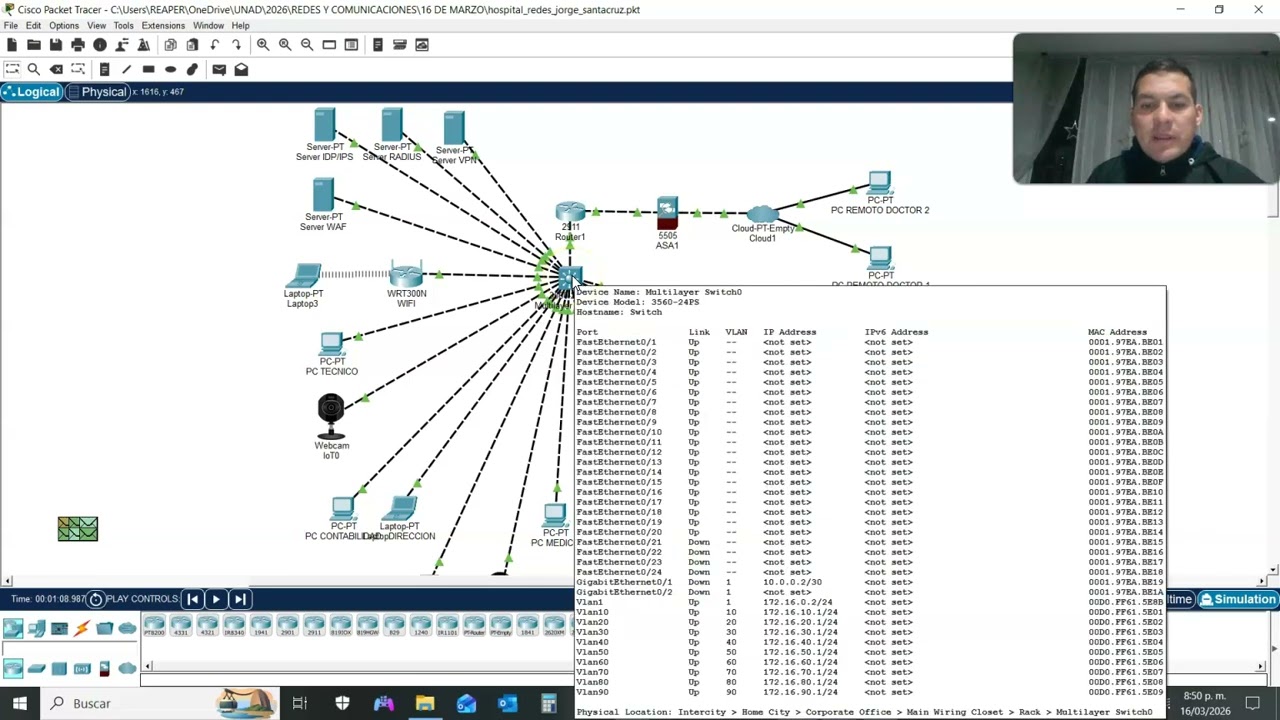Pick the 1941 router from device list
The height and width of the screenshot is (720, 1280).
pyautogui.click(x=260, y=627)
